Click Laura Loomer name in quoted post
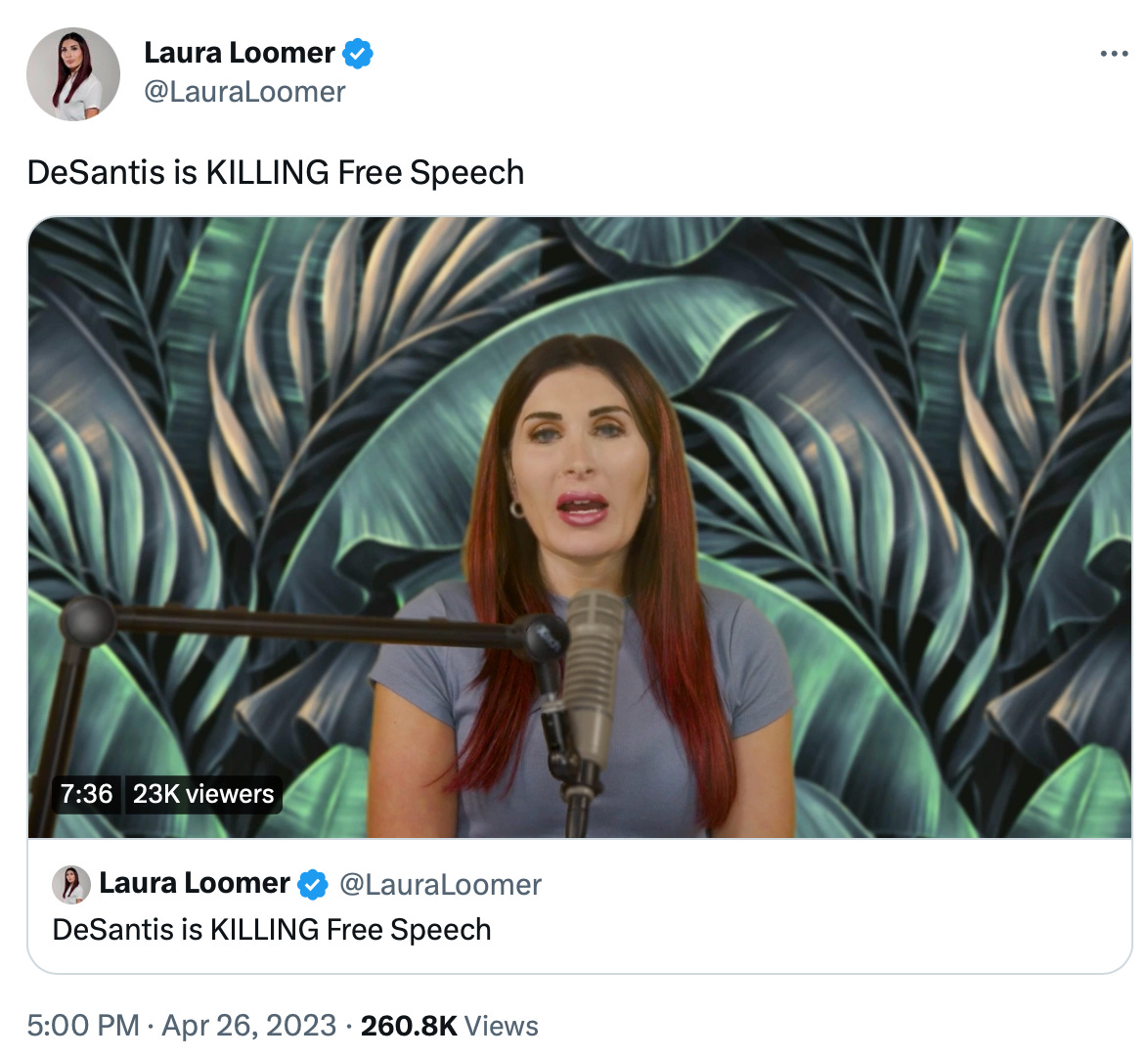This screenshot has width=1148, height=1058. [x=194, y=884]
